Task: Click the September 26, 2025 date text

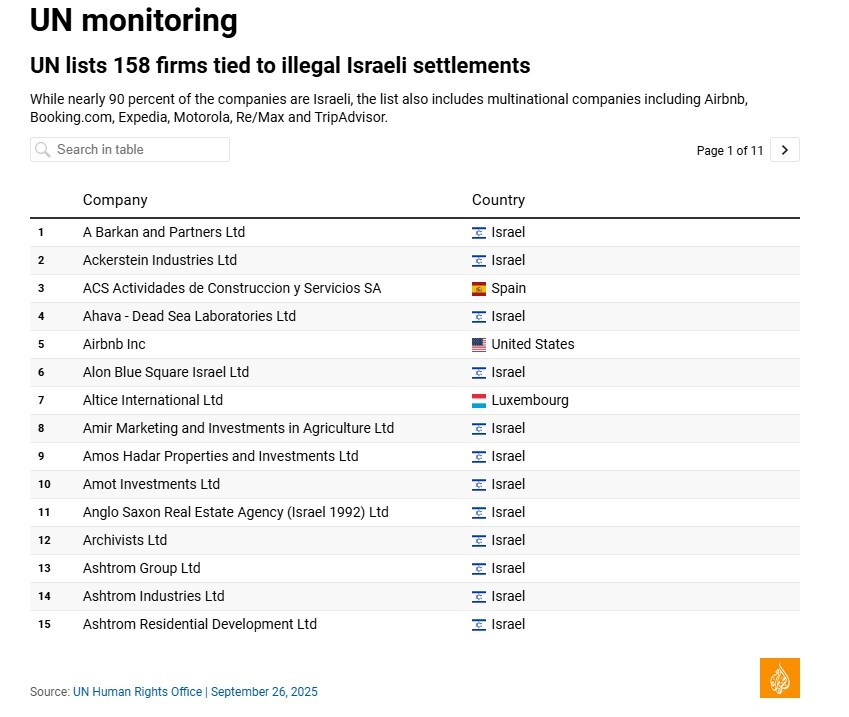Action: tap(264, 692)
